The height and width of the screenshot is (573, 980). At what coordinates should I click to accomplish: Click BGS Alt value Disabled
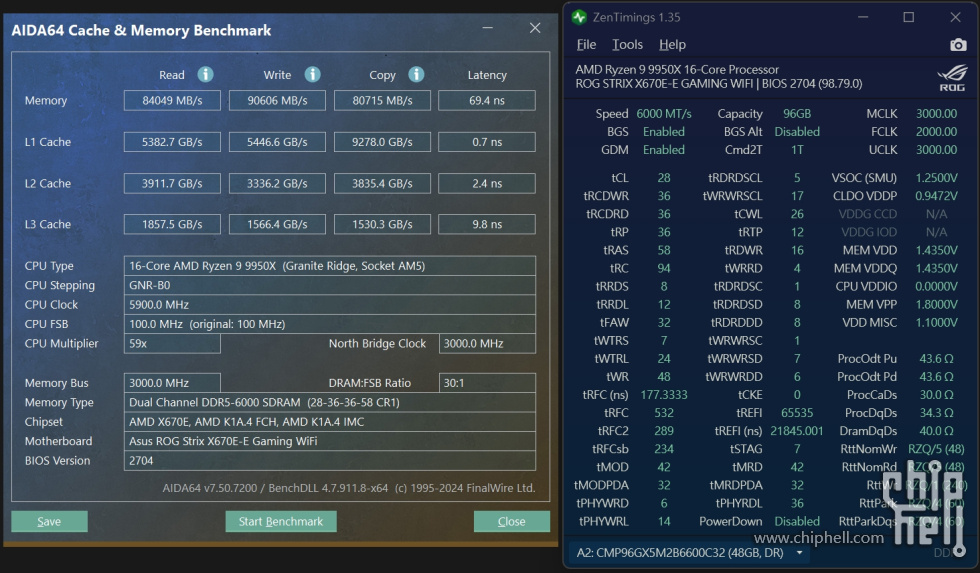coord(797,132)
